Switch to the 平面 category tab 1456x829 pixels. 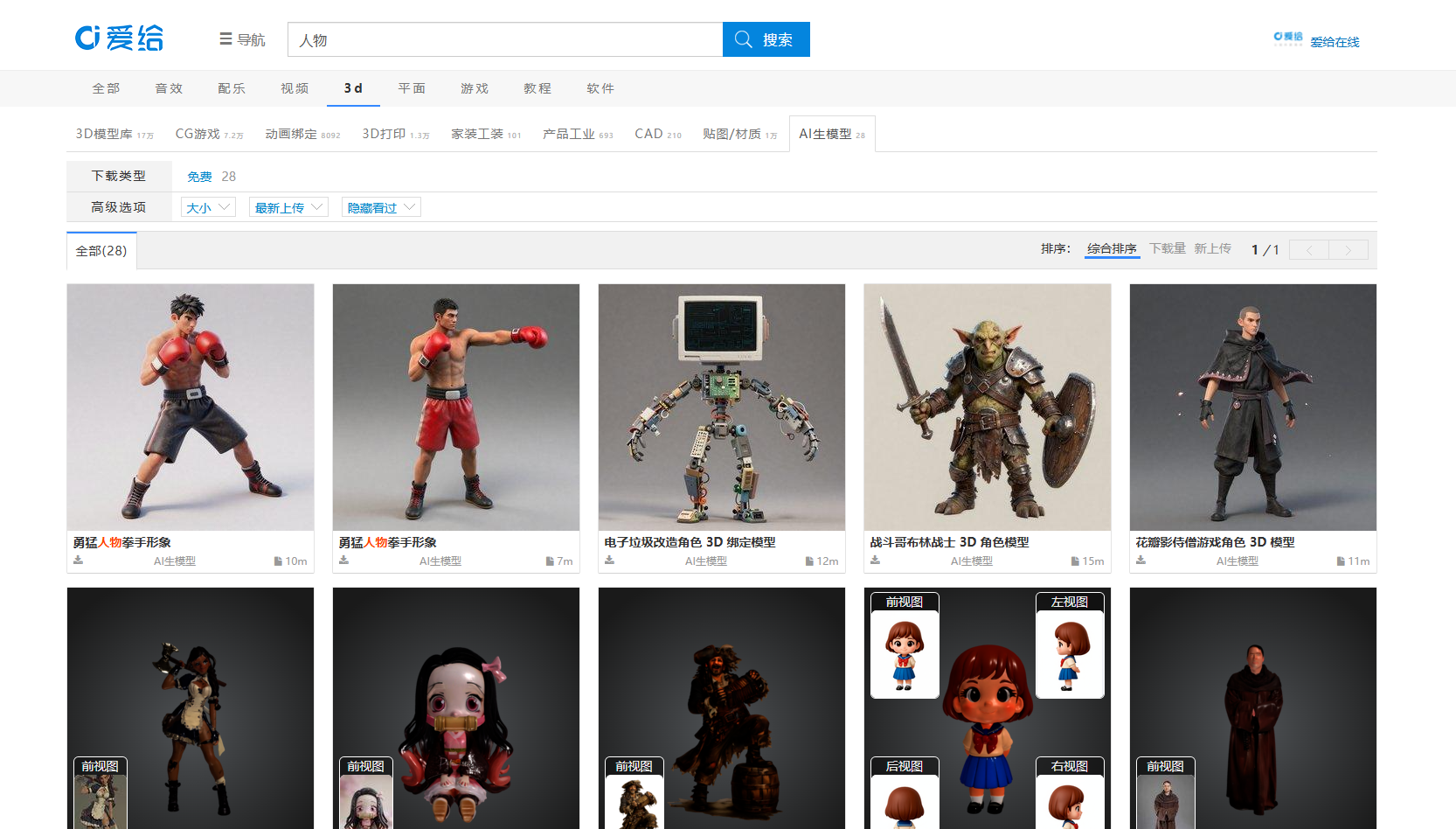click(412, 88)
